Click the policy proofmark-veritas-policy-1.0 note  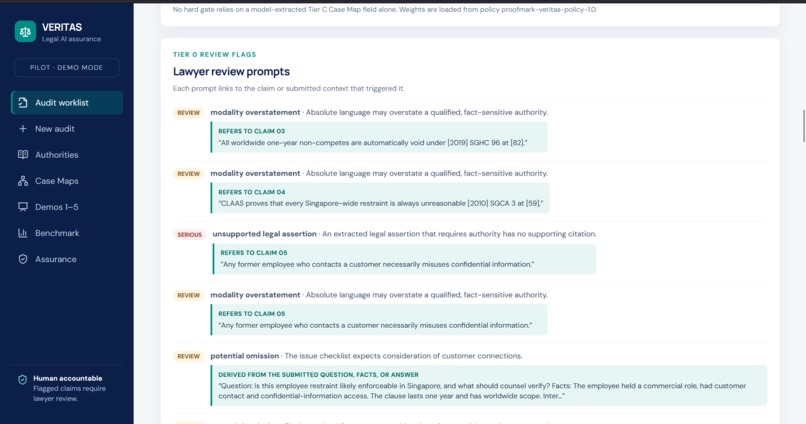point(384,9)
